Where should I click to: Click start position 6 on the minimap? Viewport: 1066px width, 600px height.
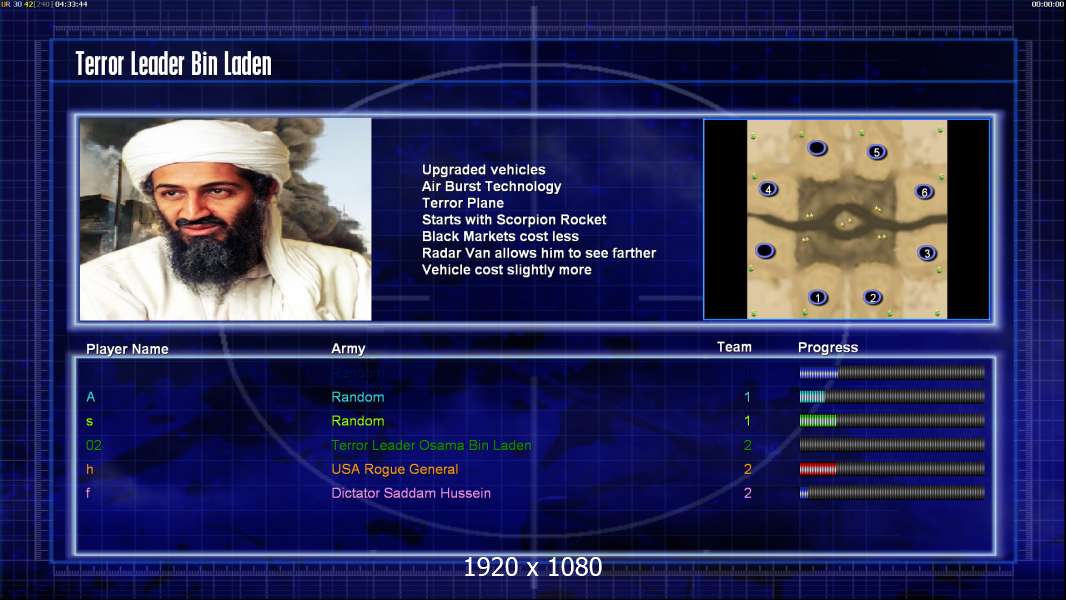(924, 192)
